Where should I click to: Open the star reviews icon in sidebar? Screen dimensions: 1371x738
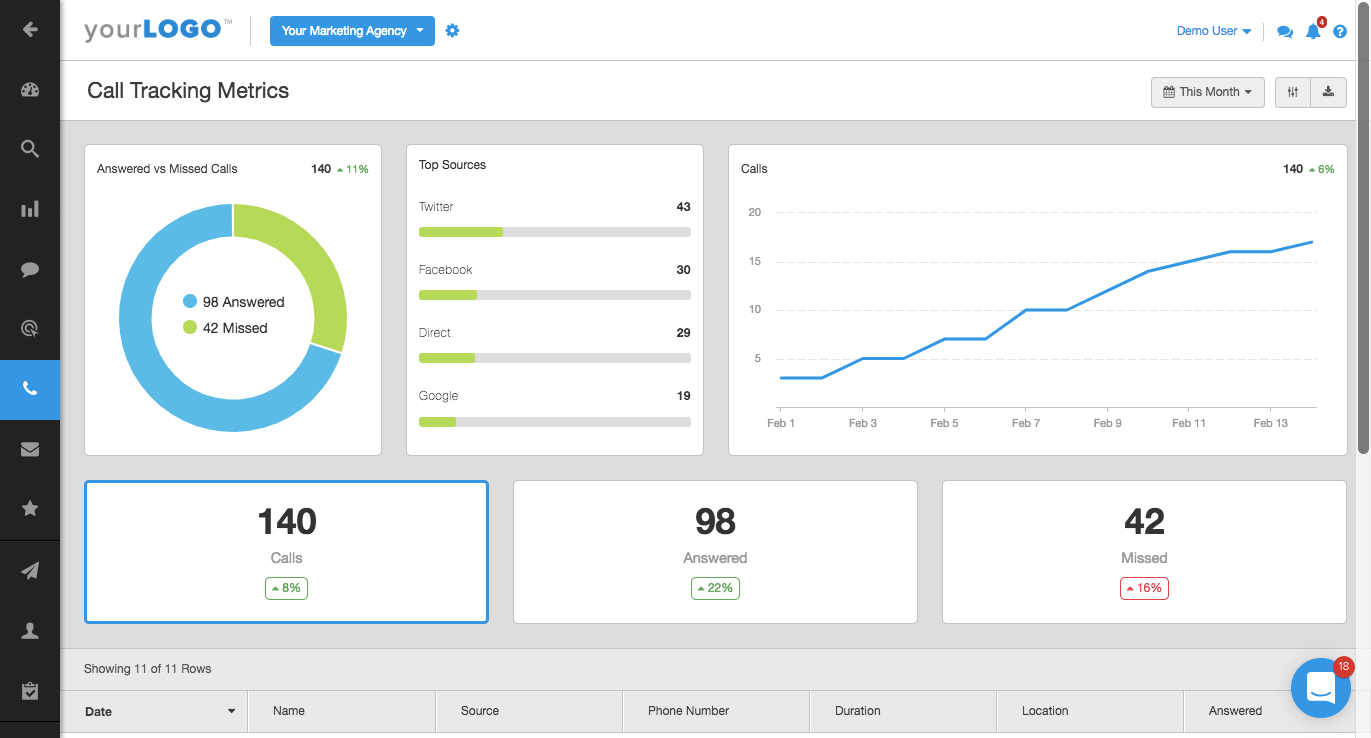point(30,509)
